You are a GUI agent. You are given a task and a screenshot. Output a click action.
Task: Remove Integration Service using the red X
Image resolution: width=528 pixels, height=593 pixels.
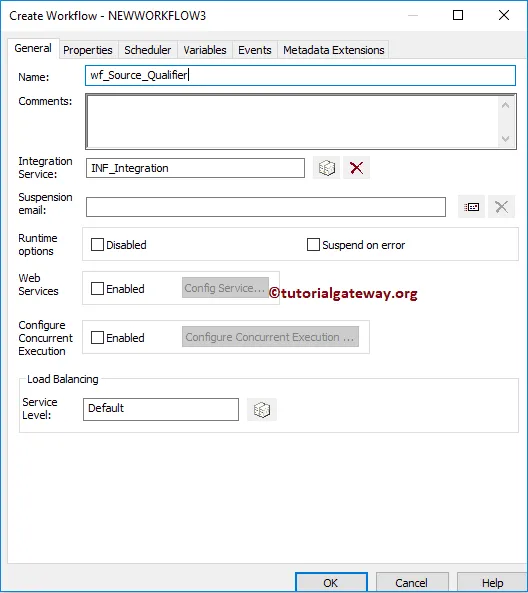click(356, 168)
